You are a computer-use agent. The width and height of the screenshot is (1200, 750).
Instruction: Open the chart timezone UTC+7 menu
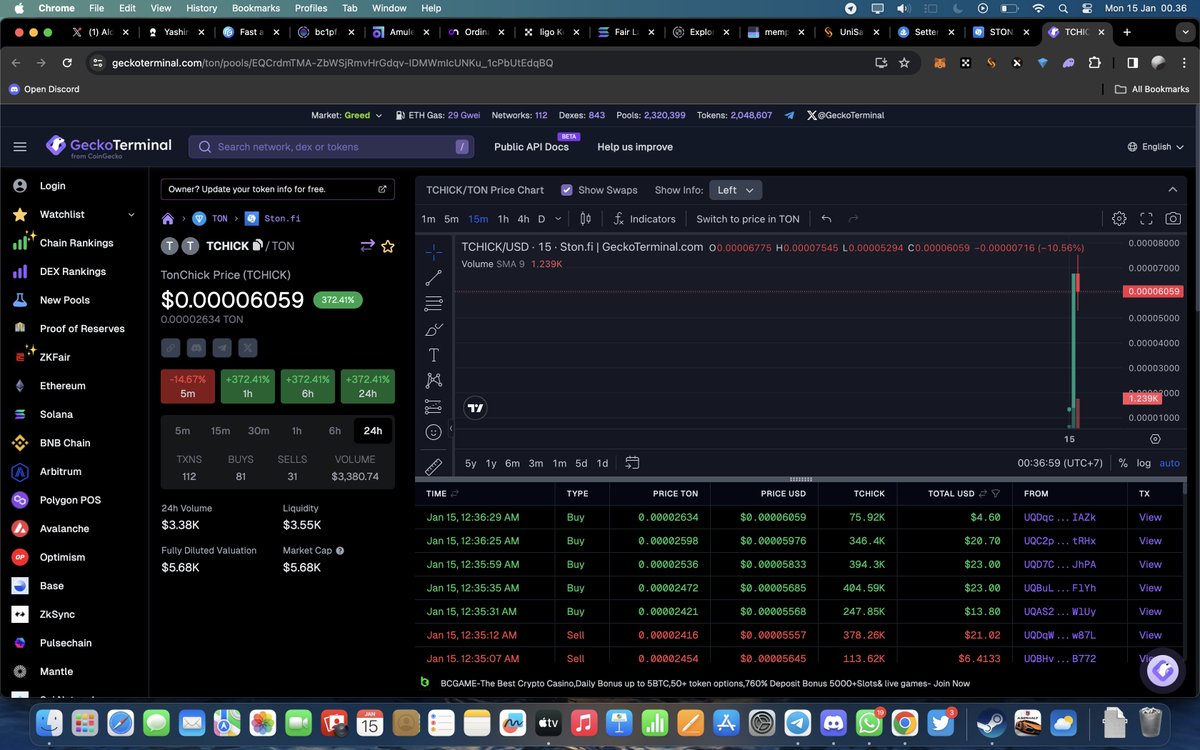point(1060,463)
